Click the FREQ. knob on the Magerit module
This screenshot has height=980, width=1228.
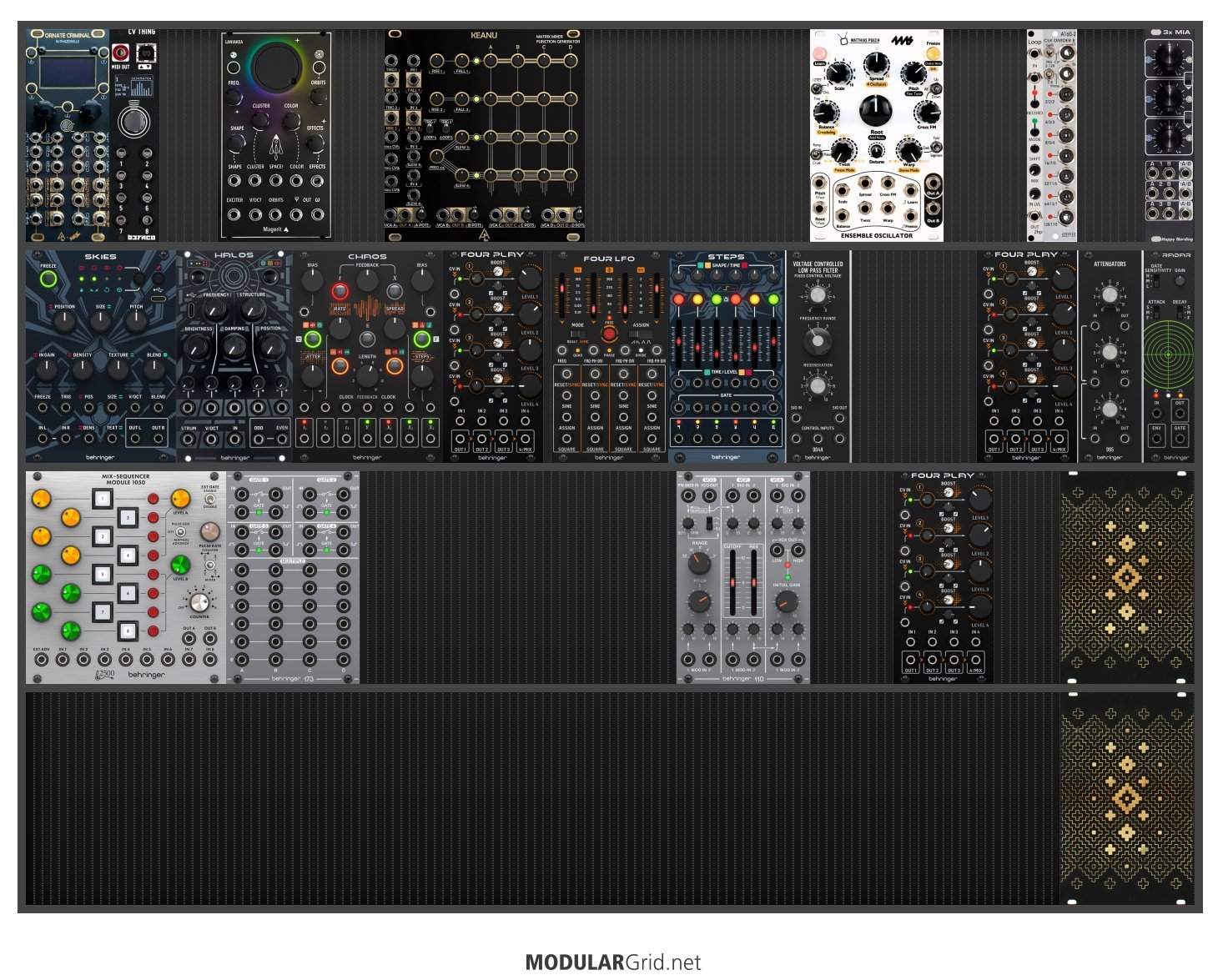tap(234, 98)
